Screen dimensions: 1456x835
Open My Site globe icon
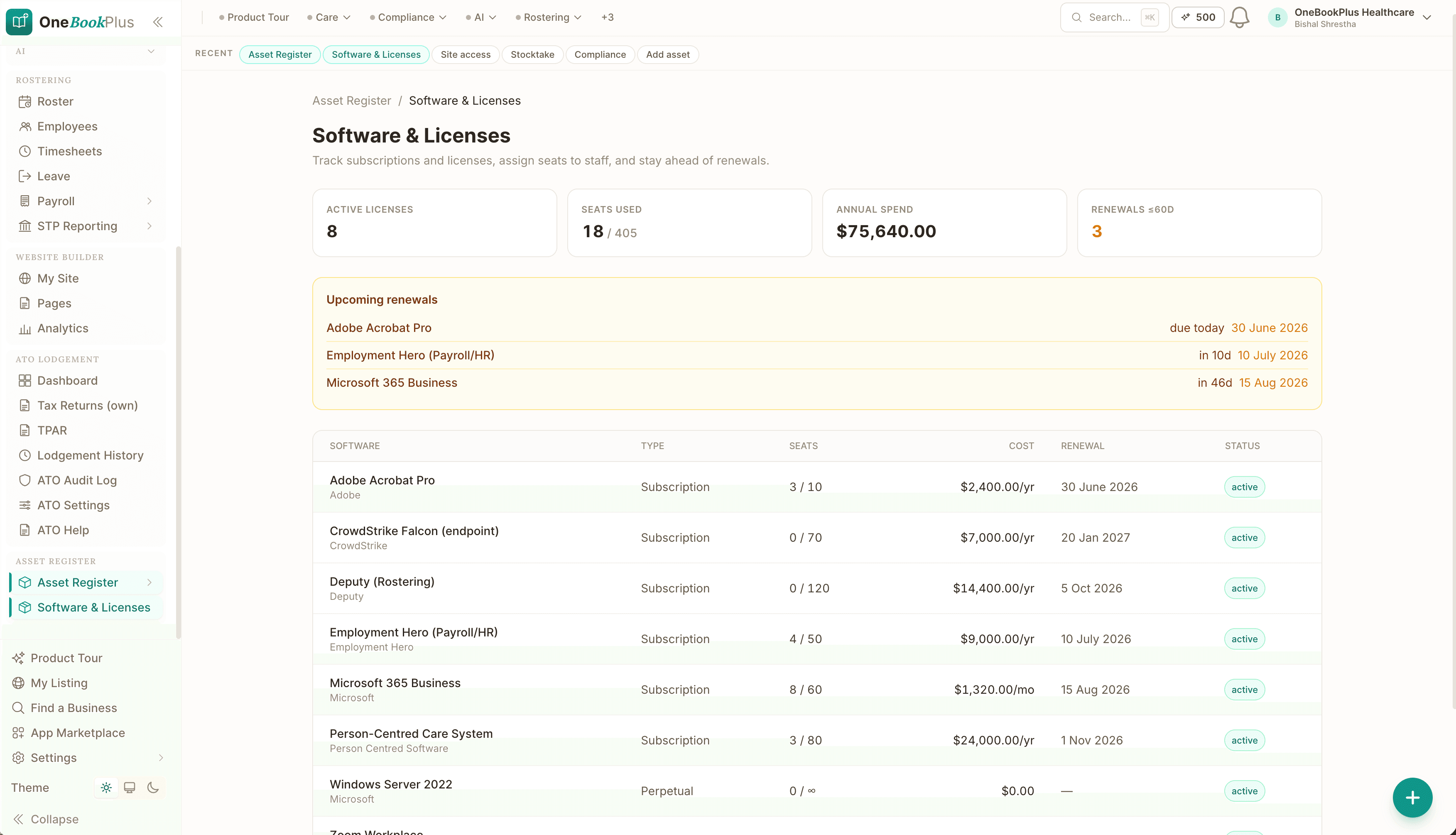pos(25,278)
